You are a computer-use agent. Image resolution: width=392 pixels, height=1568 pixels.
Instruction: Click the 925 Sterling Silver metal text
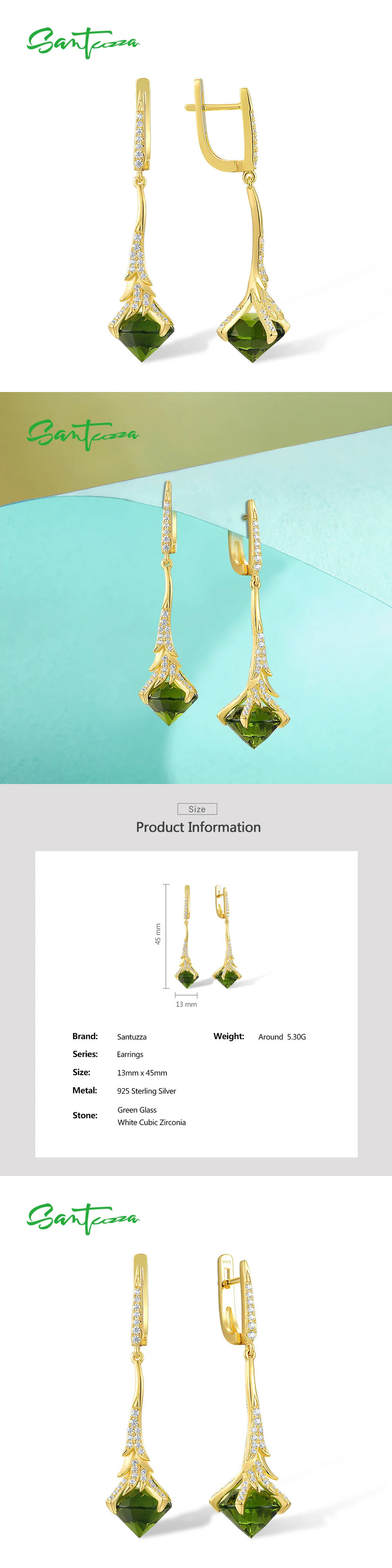[147, 1091]
